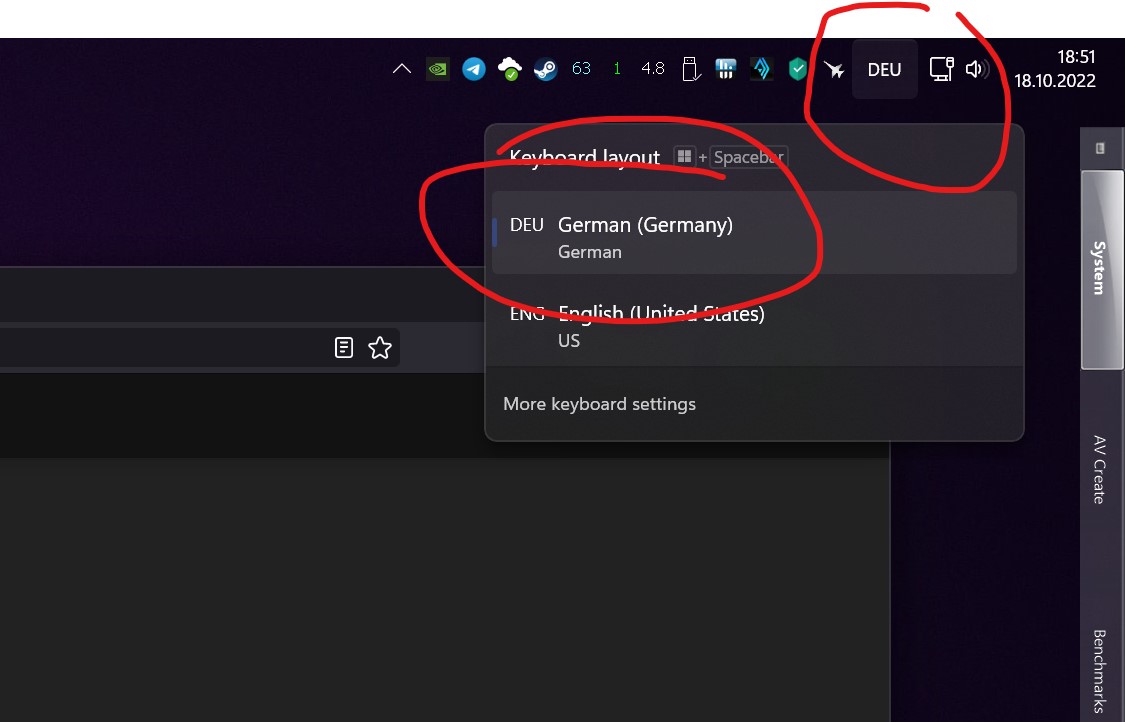Image resolution: width=1125 pixels, height=722 pixels.
Task: Open More keyboard settings
Action: 599,404
